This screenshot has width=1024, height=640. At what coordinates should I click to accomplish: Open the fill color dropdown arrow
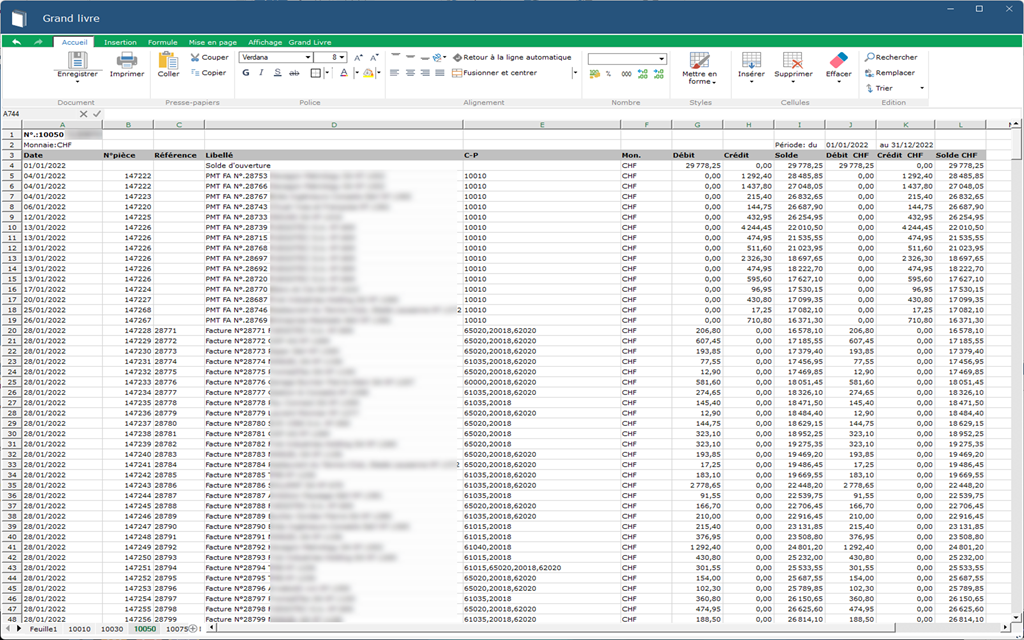click(x=378, y=73)
